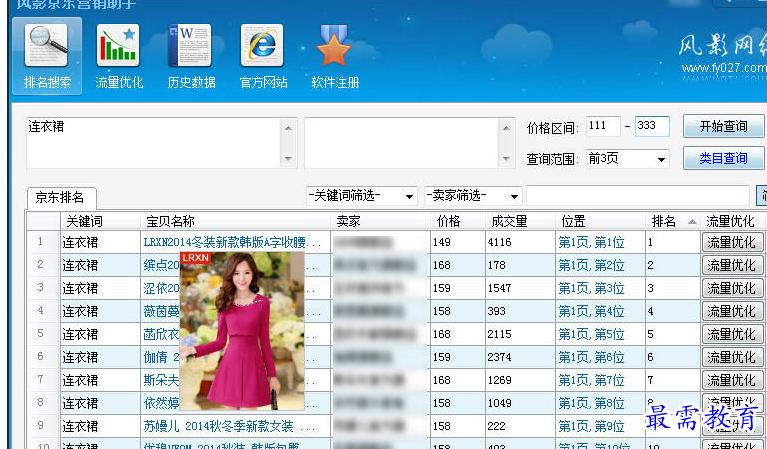
Task: Sort by the 价格 column header
Action: pyautogui.click(x=458, y=222)
